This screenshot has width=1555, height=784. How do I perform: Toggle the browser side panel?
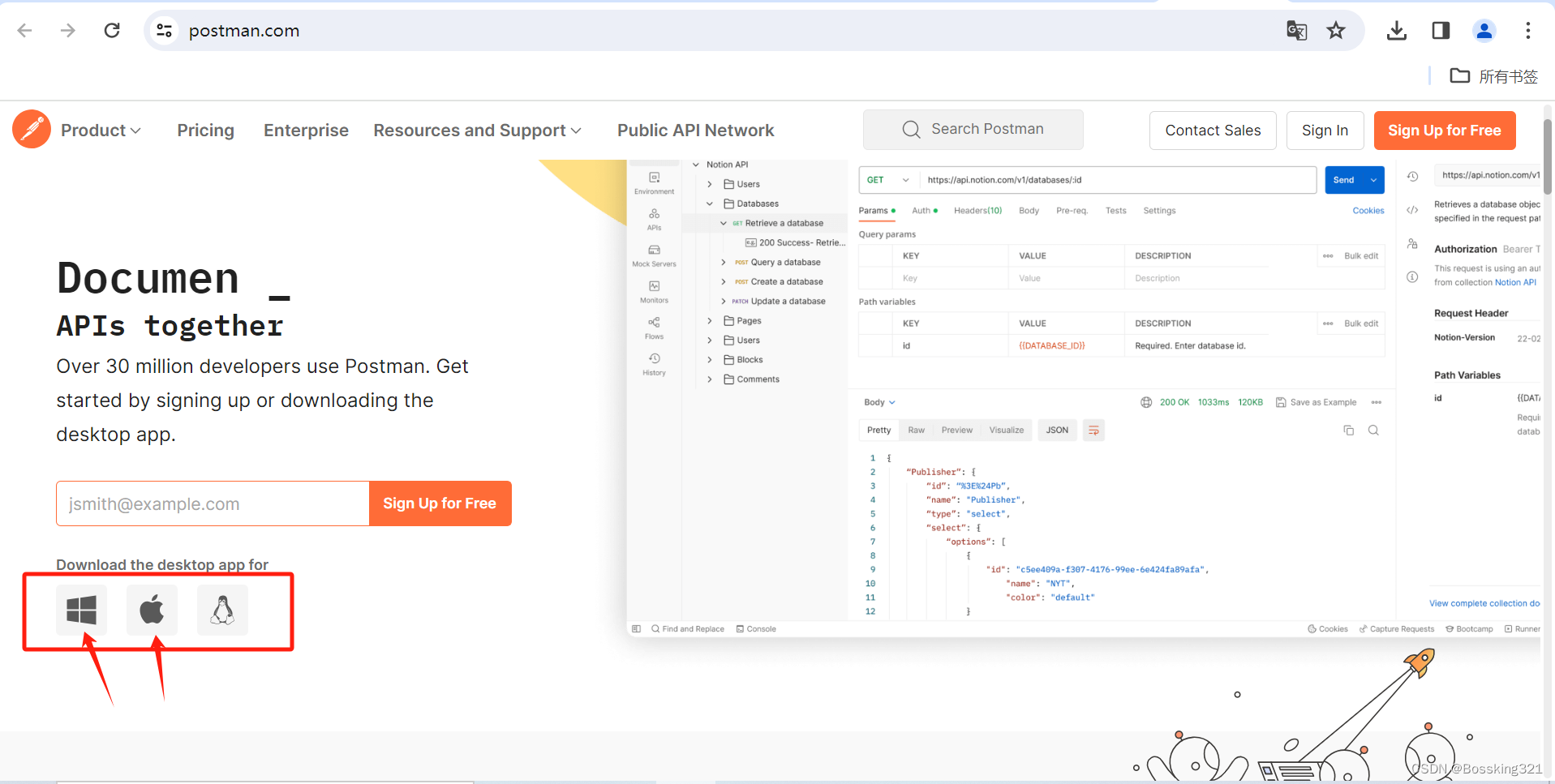pos(1441,31)
